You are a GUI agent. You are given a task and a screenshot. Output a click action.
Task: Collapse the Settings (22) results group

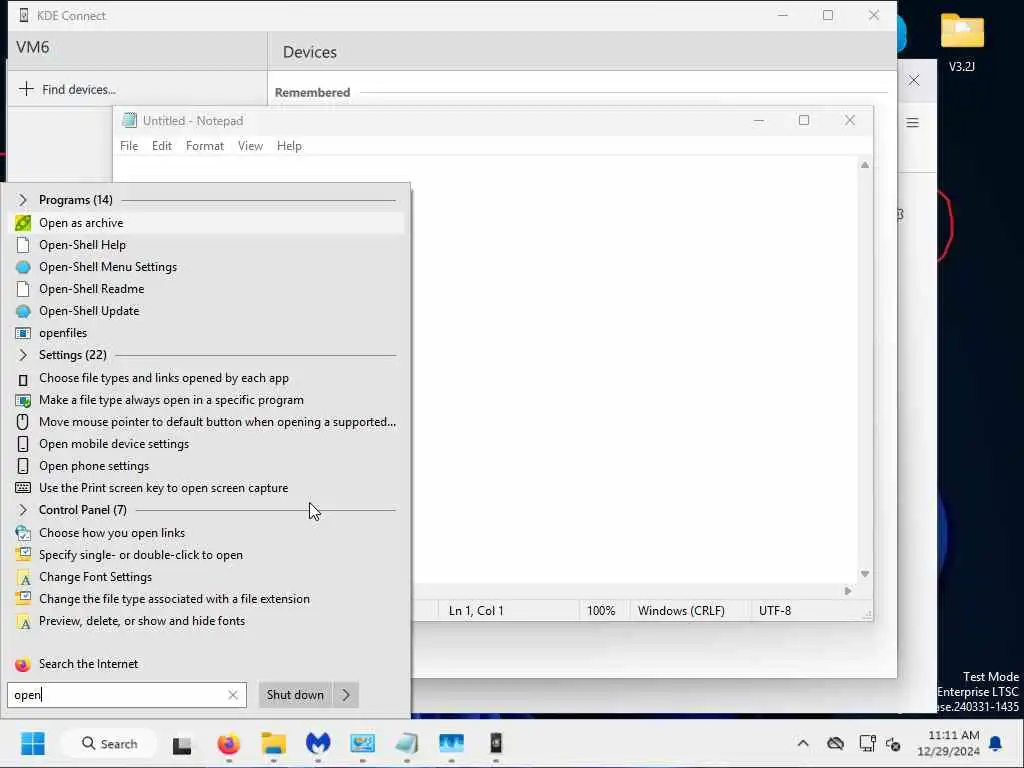[x=23, y=355]
